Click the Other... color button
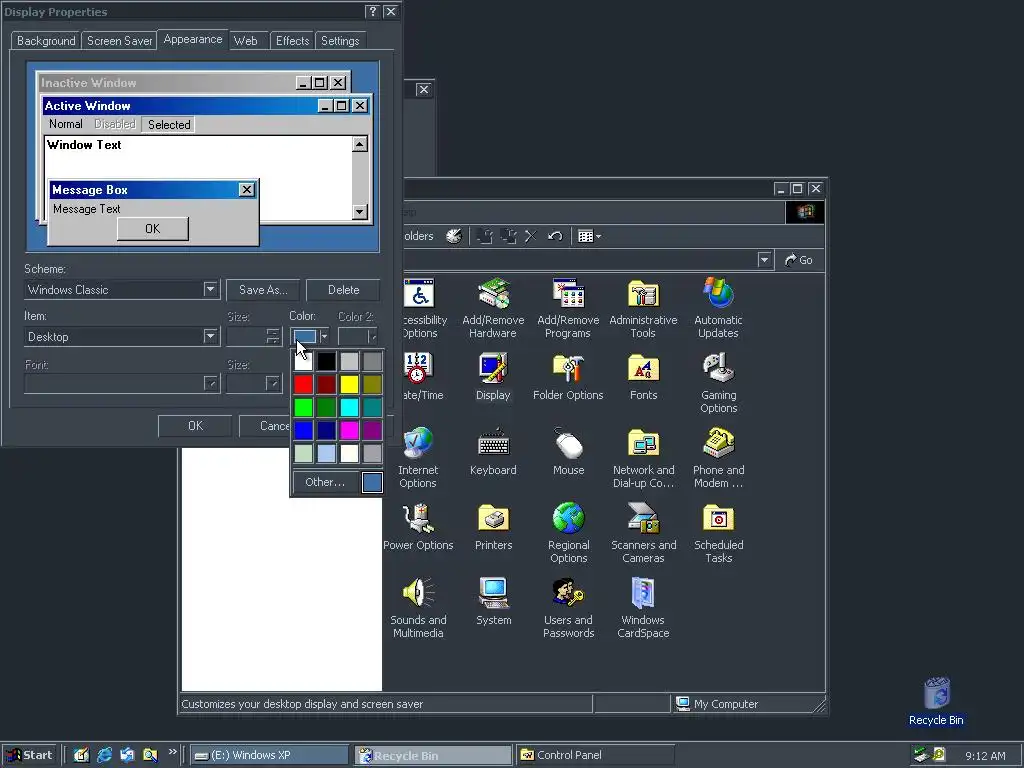The height and width of the screenshot is (768, 1024). tap(325, 482)
